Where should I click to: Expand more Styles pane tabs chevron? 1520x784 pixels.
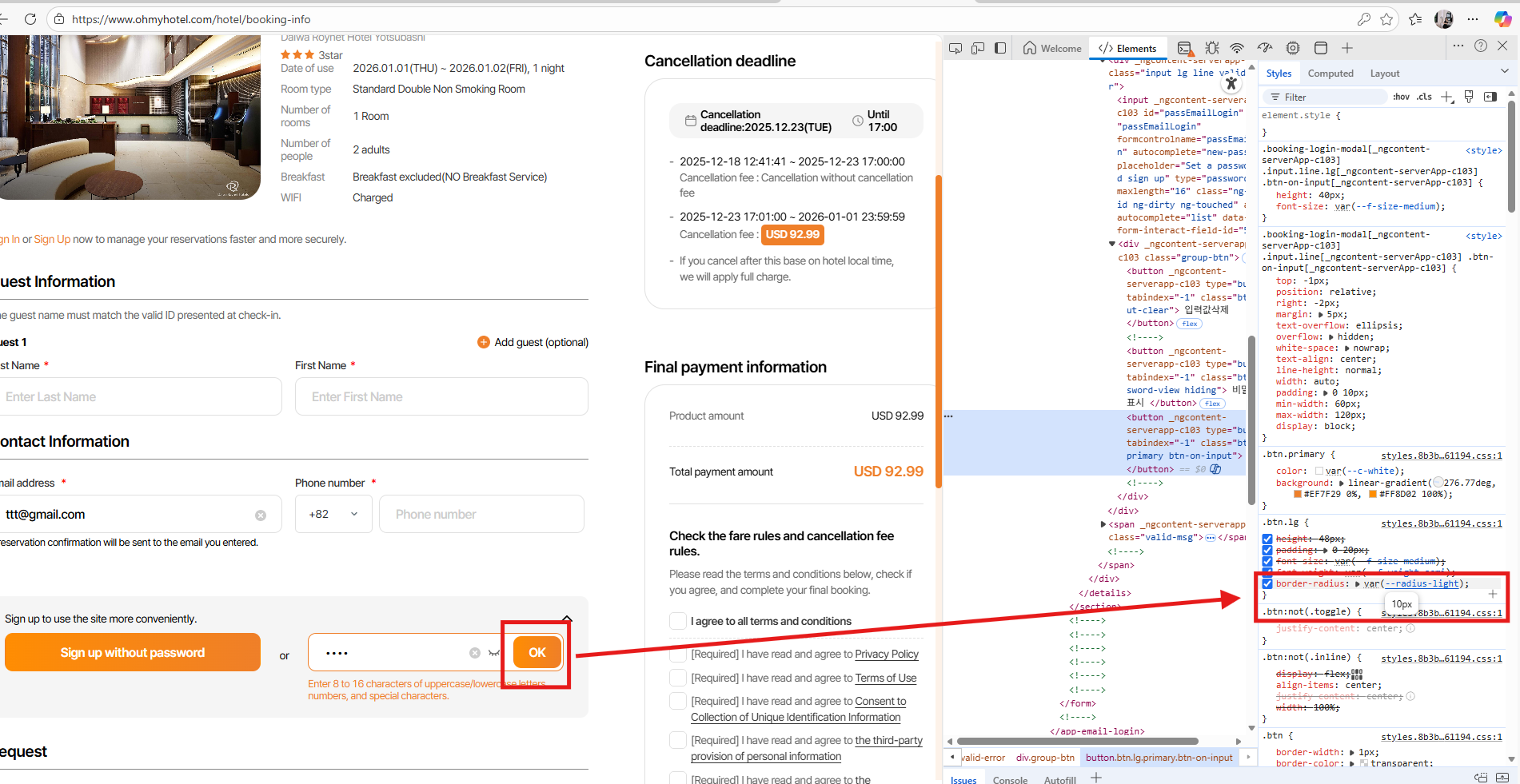tap(1504, 72)
